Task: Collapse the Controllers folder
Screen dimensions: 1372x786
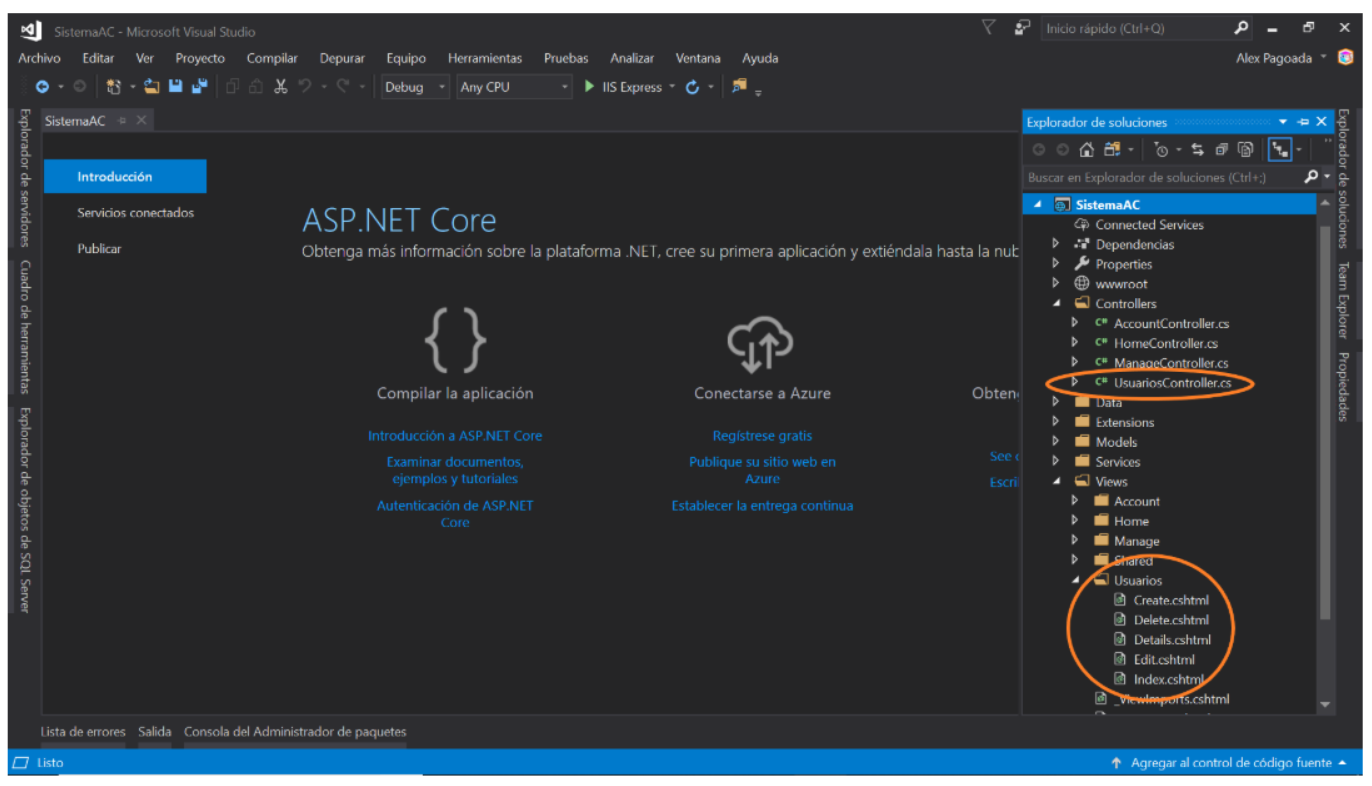Action: pos(1055,304)
